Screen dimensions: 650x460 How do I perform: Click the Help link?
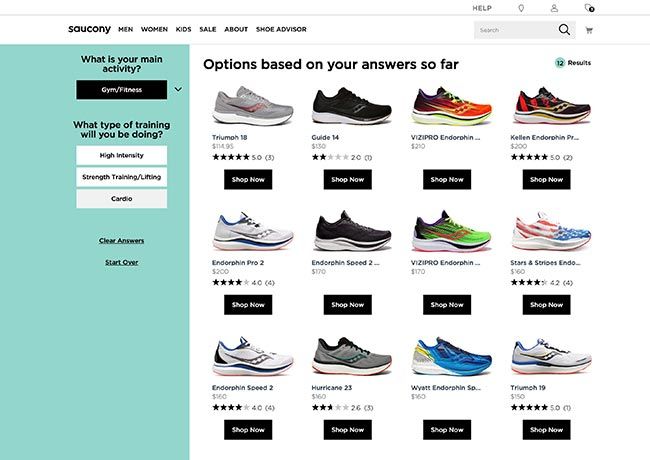tap(482, 8)
